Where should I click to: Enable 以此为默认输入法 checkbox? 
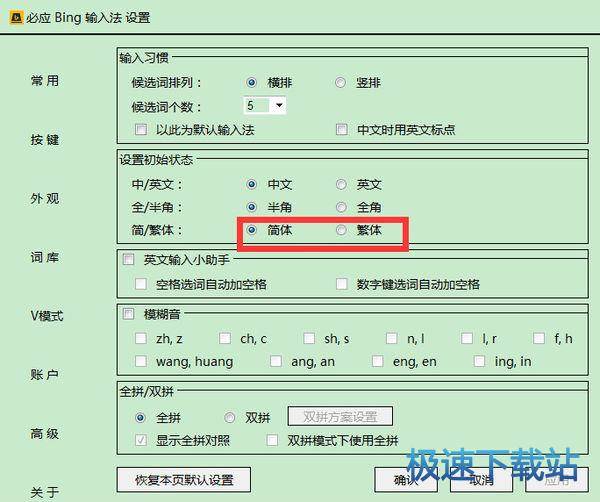(x=141, y=130)
